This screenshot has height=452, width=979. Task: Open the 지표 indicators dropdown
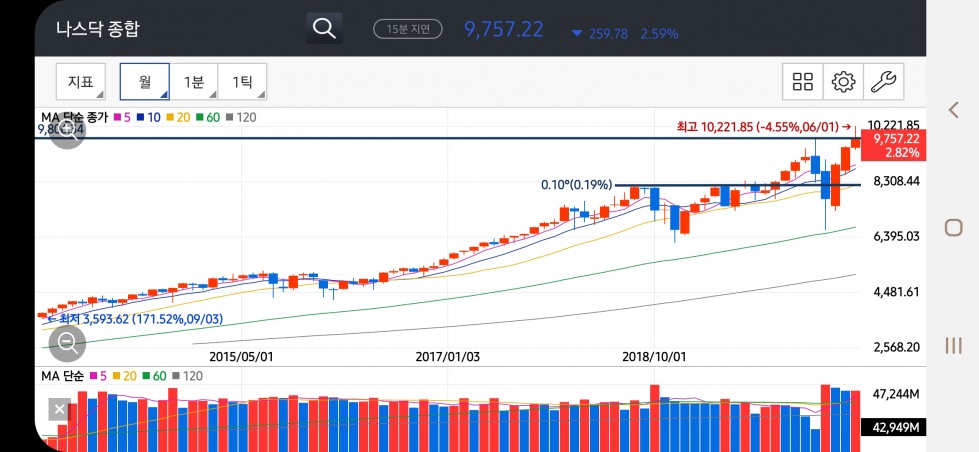pyautogui.click(x=81, y=81)
